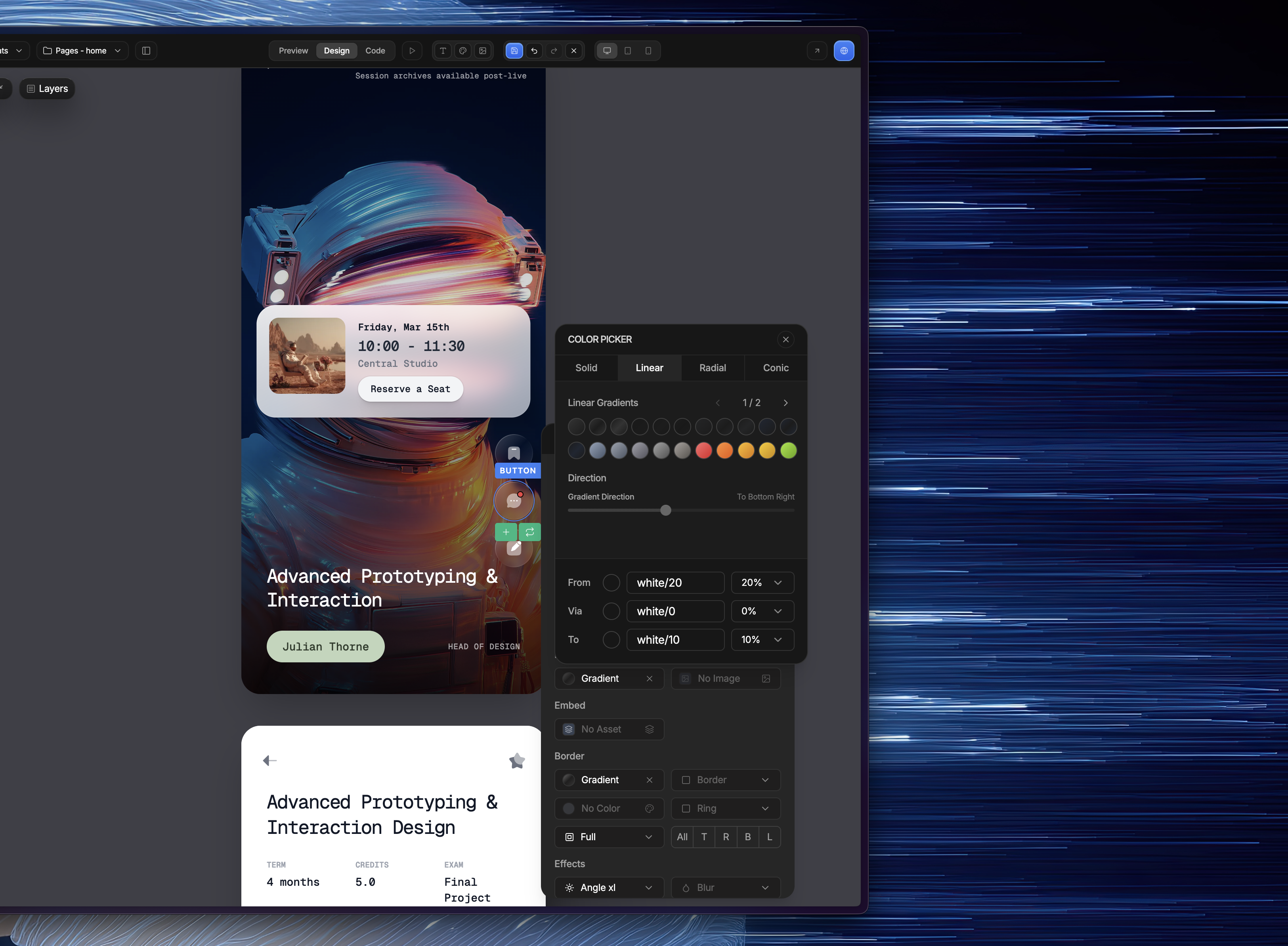Click the Redo icon in the top toolbar
The width and height of the screenshot is (1288, 946).
tap(554, 50)
